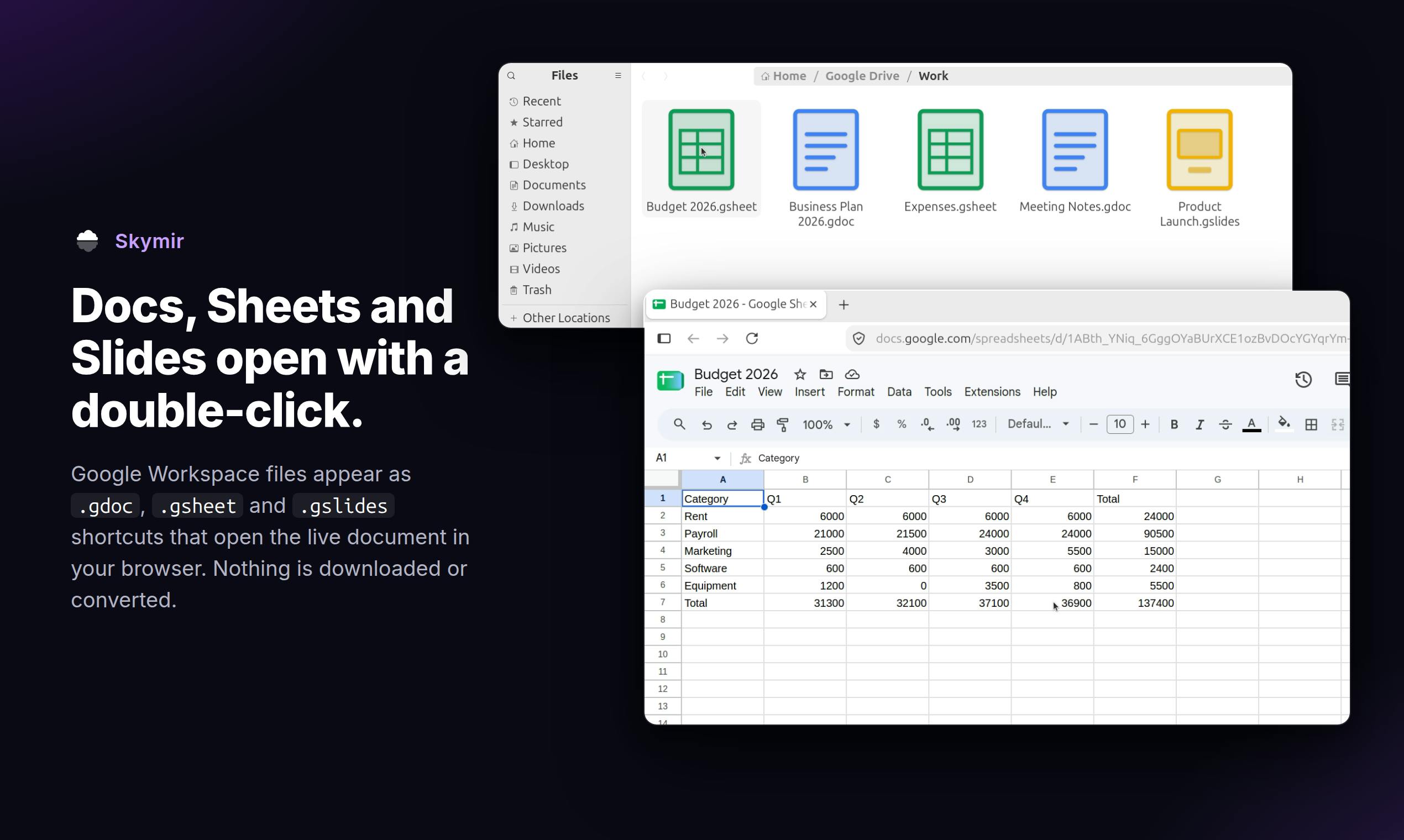Click the undo arrow in Sheets toolbar

tap(706, 424)
